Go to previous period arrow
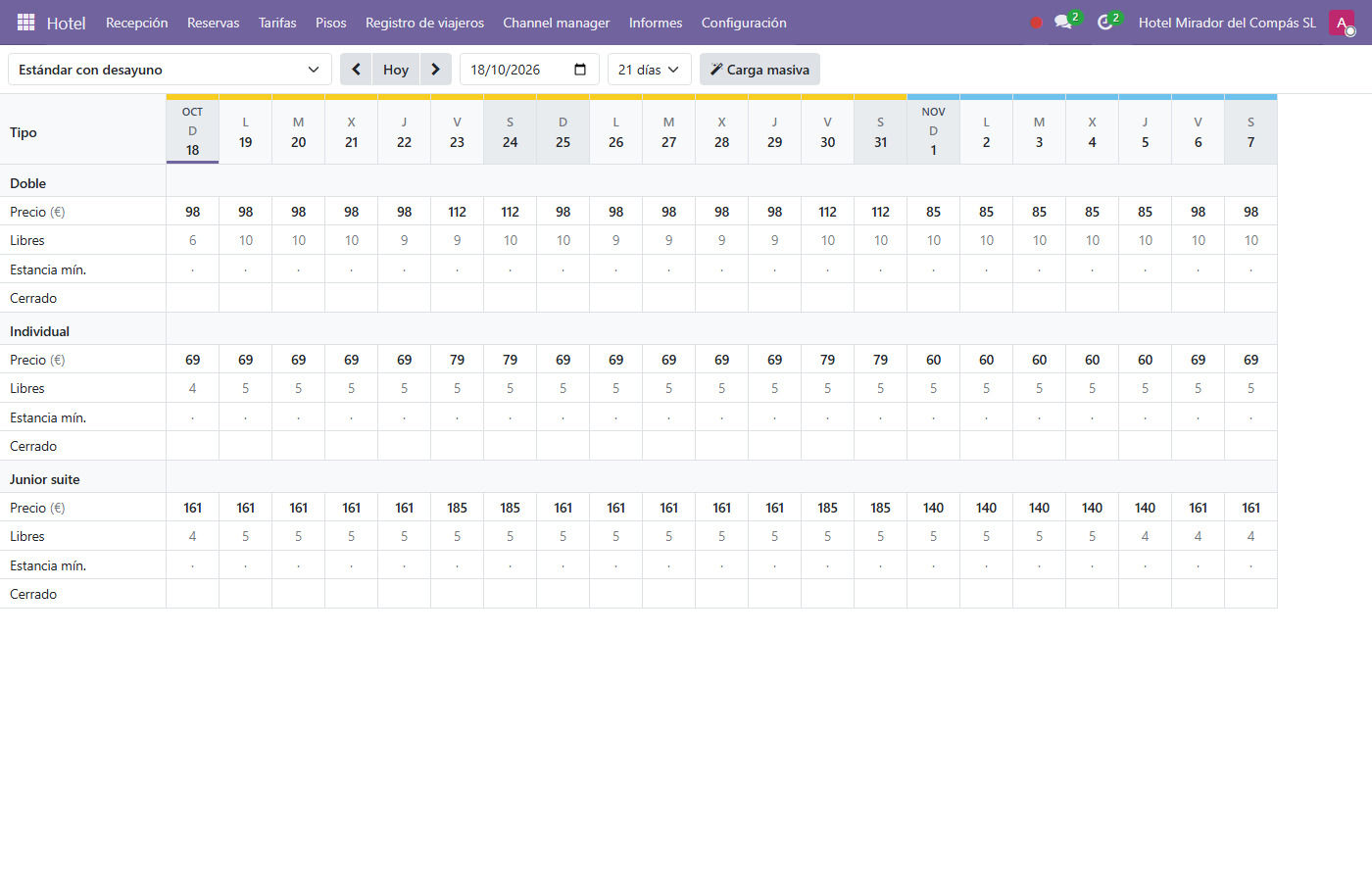 point(356,70)
